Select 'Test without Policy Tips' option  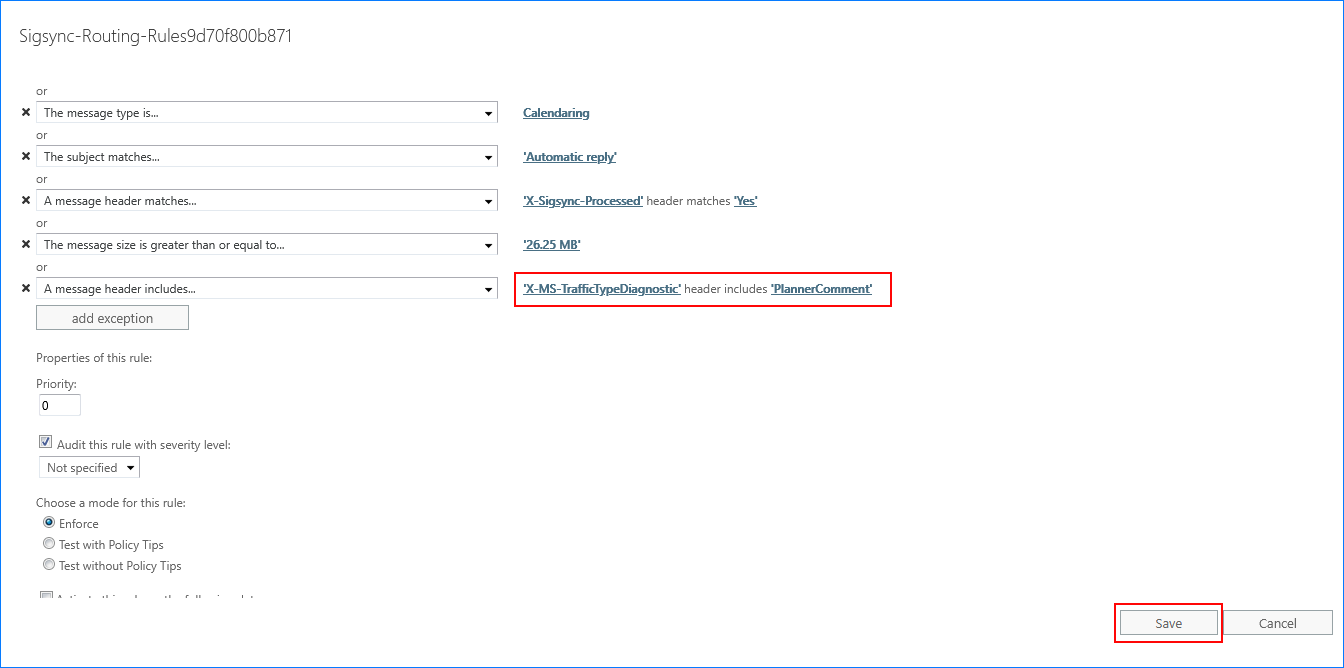49,565
